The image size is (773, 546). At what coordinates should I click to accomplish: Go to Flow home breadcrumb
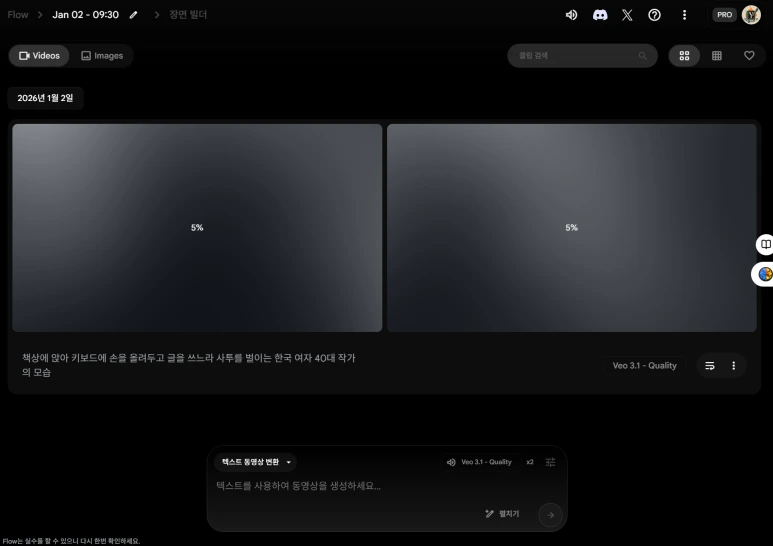18,15
